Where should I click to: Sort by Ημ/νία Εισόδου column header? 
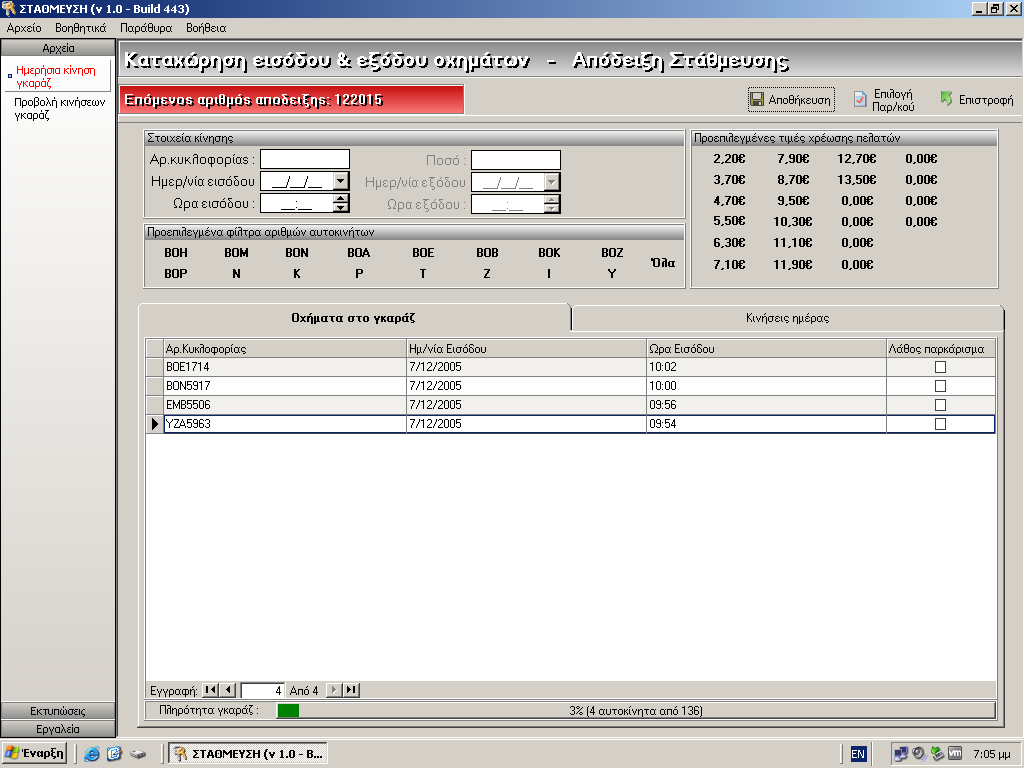(526, 349)
